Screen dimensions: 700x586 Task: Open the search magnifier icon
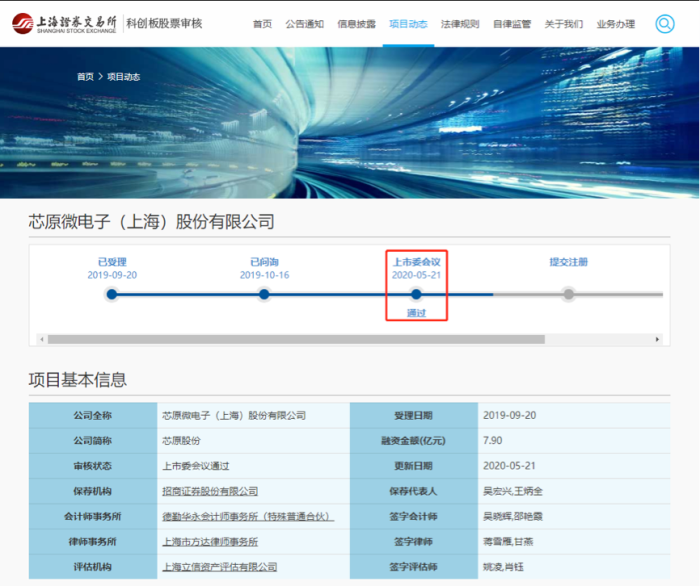(664, 24)
